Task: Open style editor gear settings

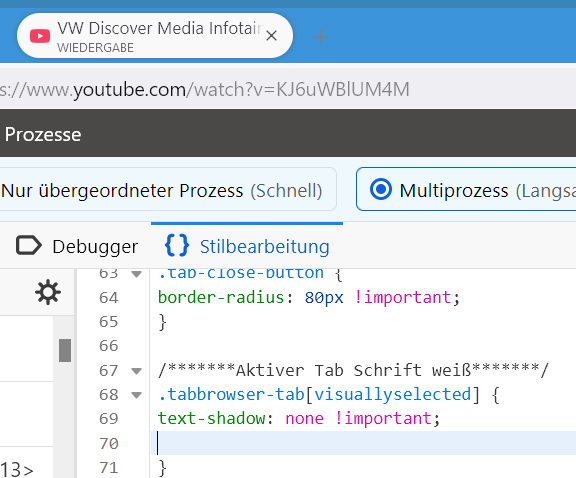Action: pyautogui.click(x=48, y=292)
